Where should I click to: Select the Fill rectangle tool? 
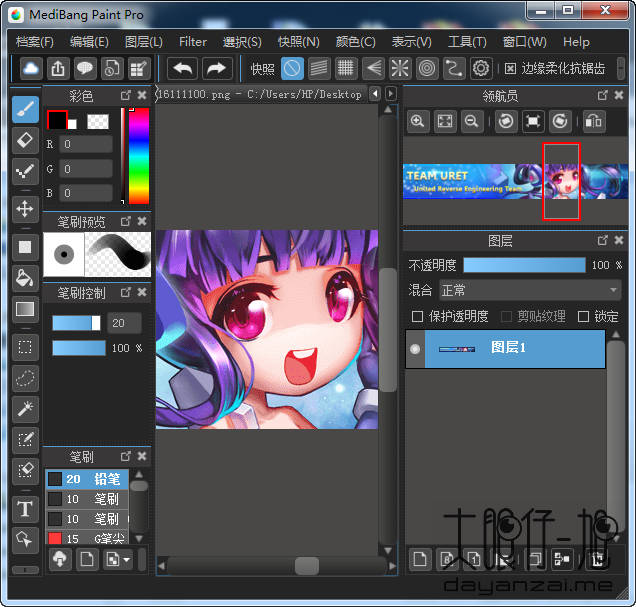pos(25,247)
